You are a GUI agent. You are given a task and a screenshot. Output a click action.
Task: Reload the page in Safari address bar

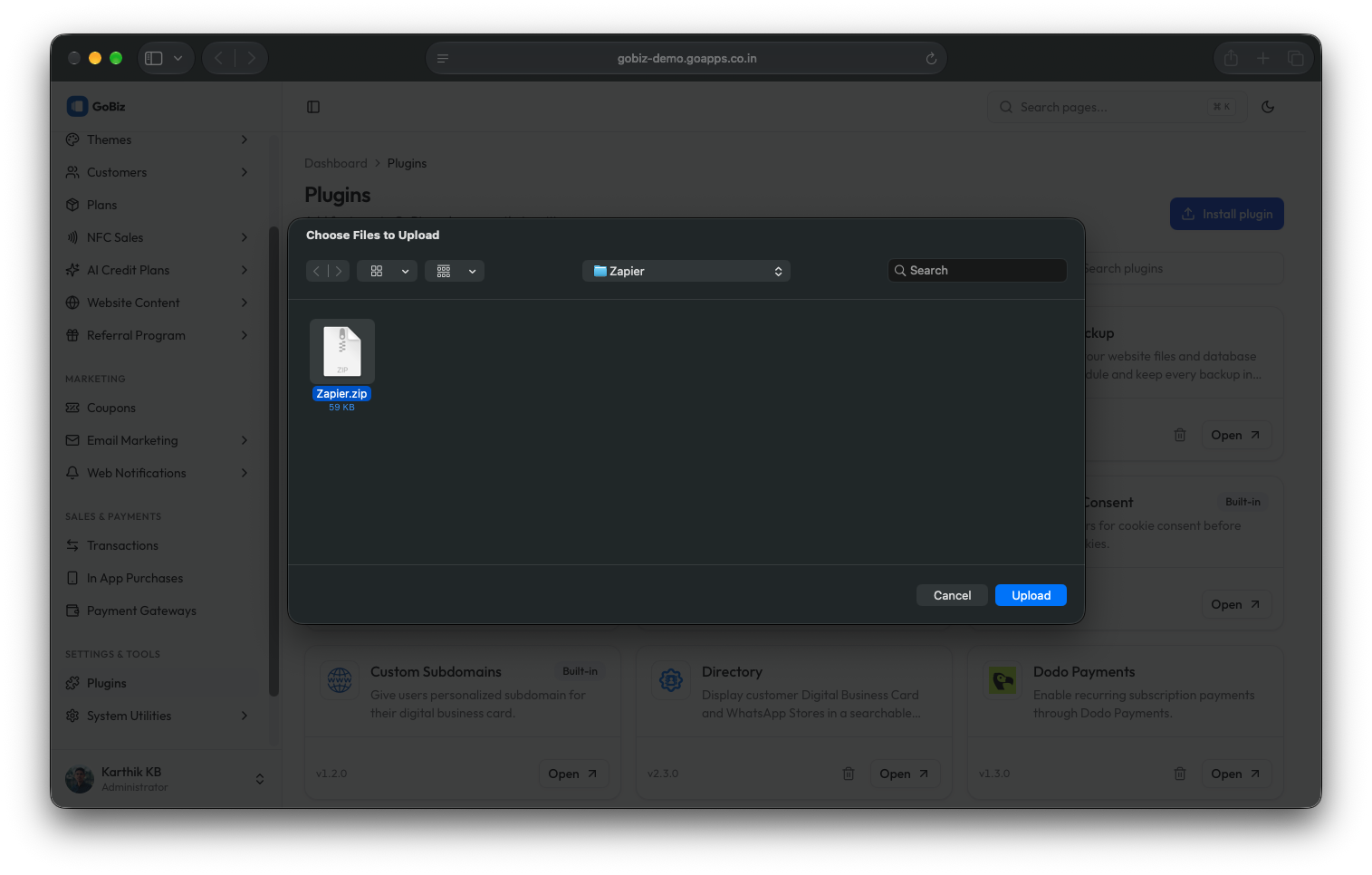point(931,59)
